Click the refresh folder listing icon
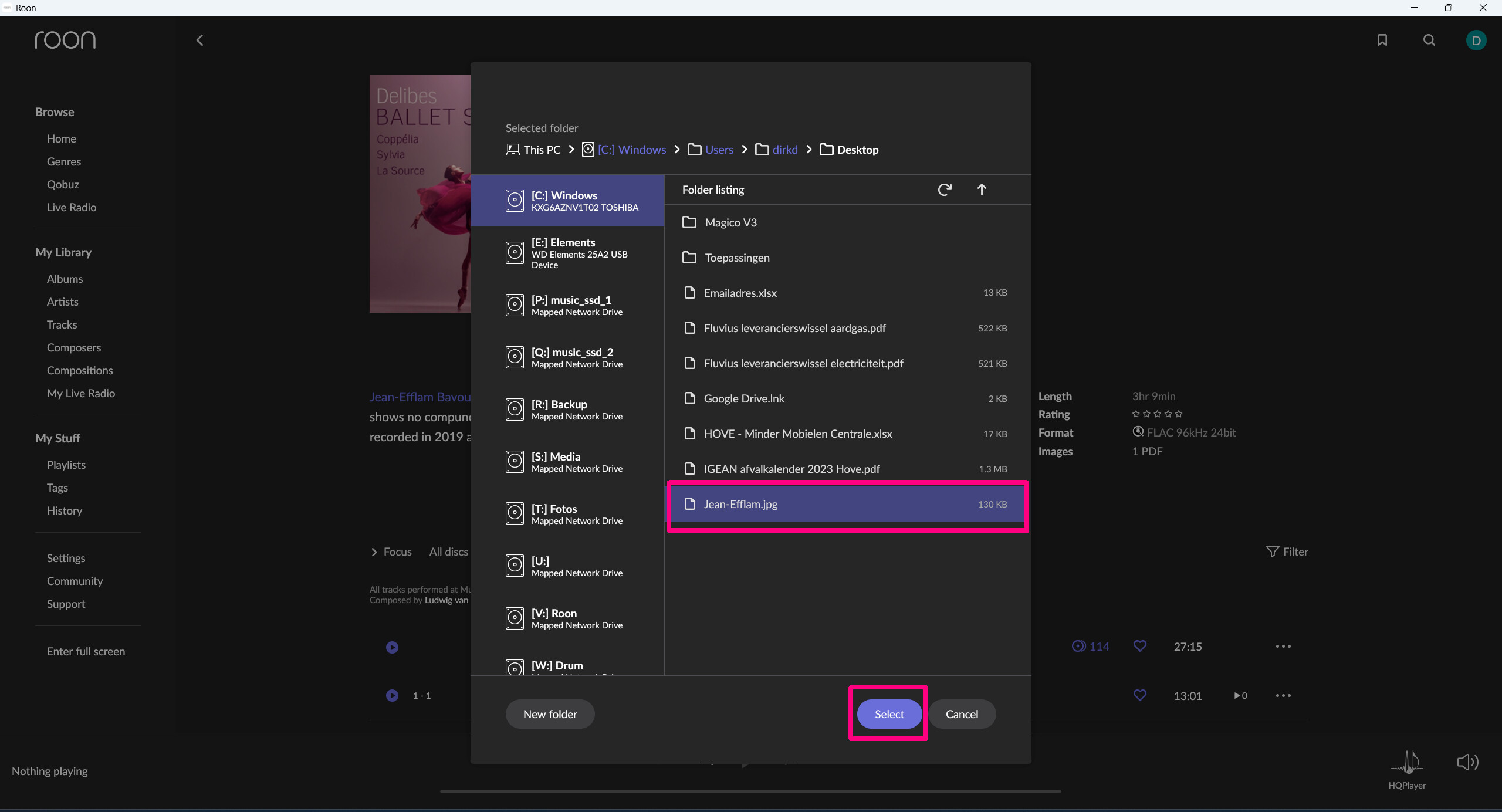Viewport: 1502px width, 812px height. 944,190
